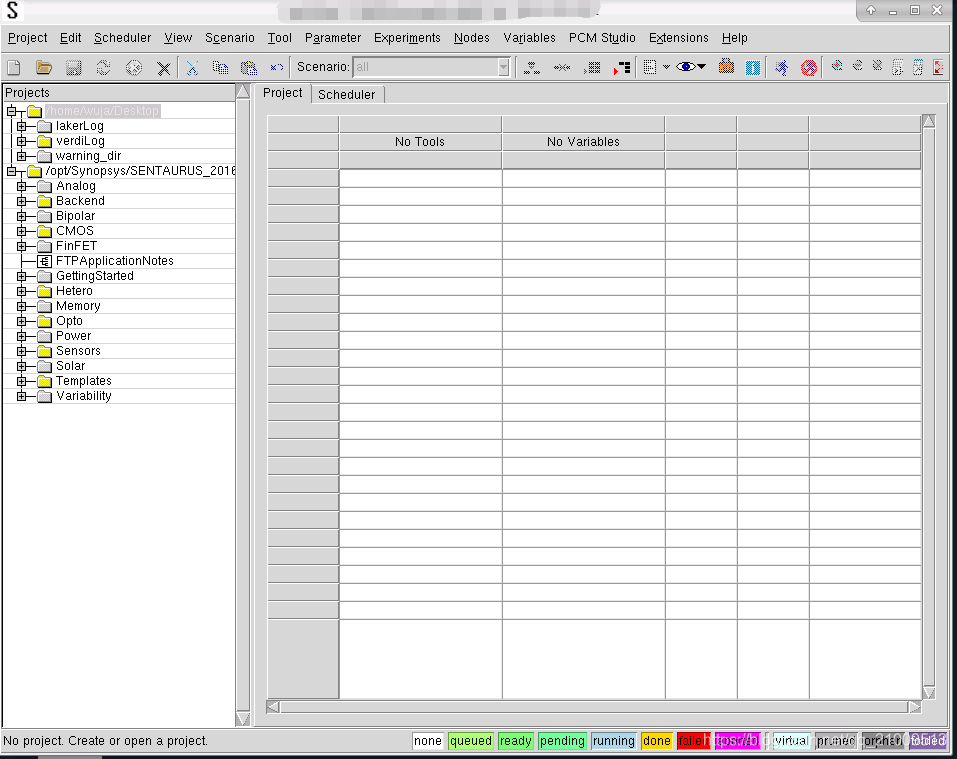Expand the verdiLog folder
957x759 pixels.
pyautogui.click(x=21, y=141)
